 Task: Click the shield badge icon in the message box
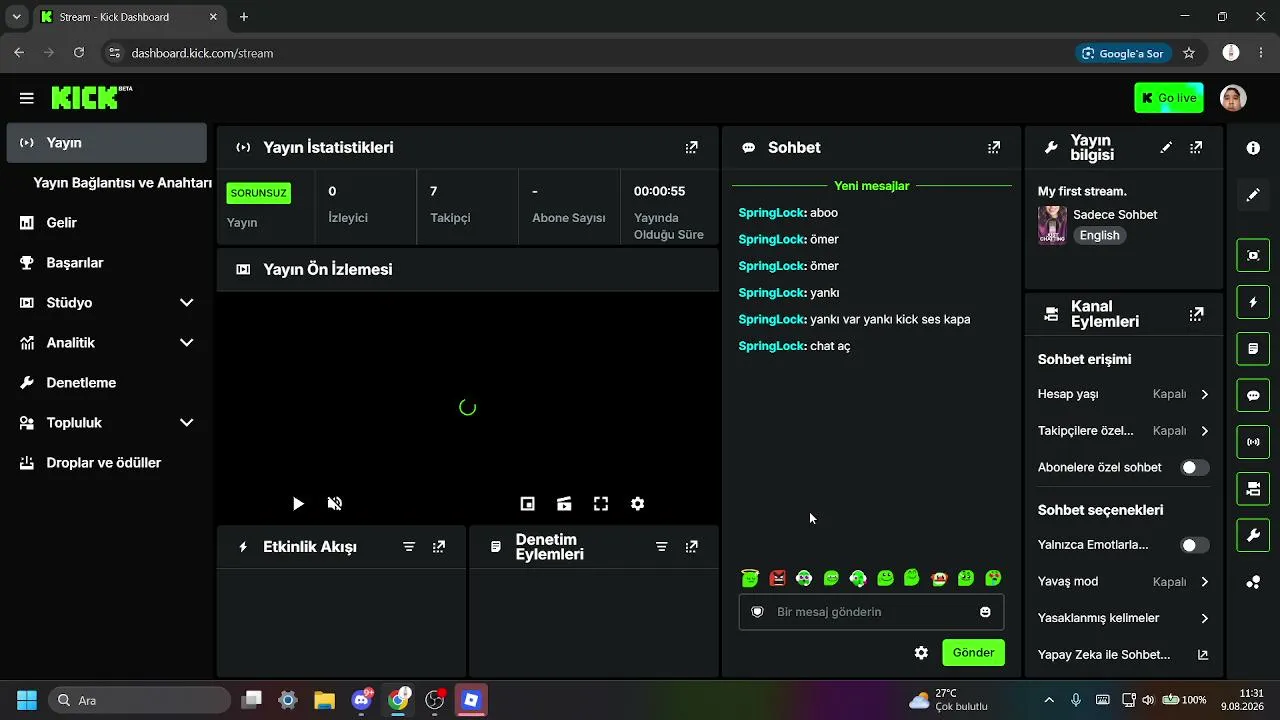(x=758, y=612)
